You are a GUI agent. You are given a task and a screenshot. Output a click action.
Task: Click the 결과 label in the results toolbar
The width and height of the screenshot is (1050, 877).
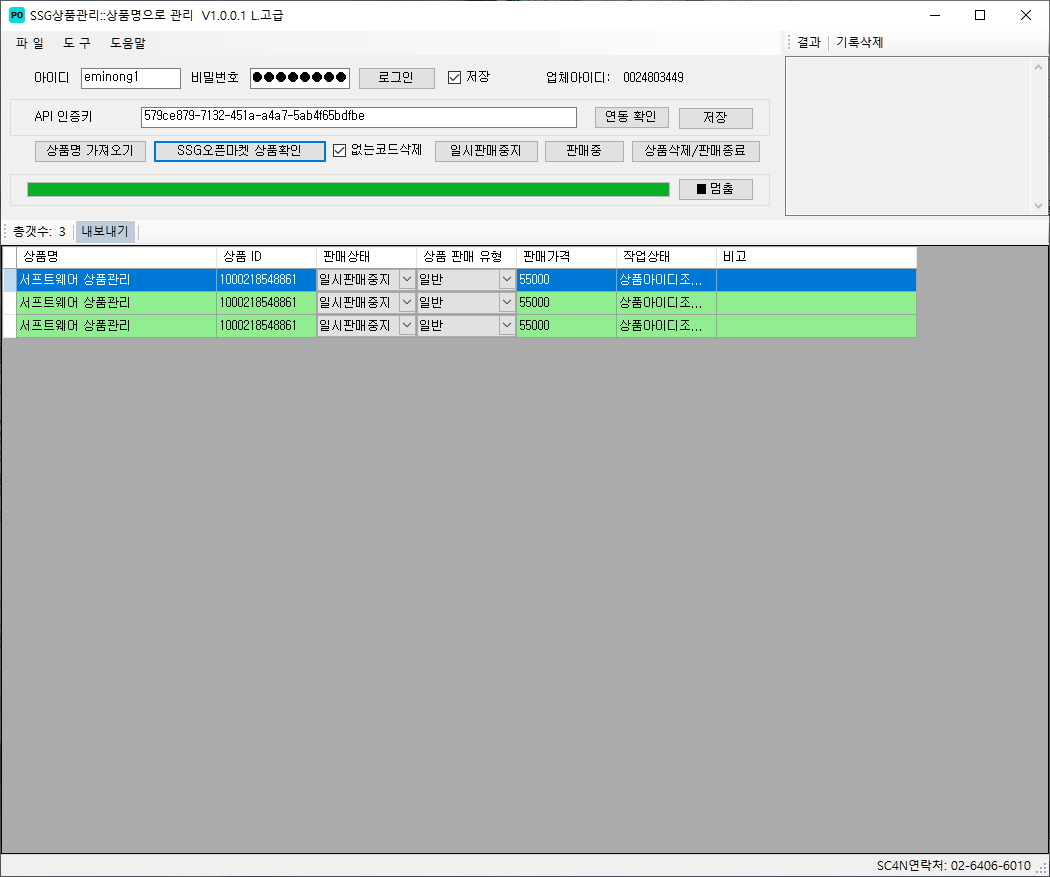pyautogui.click(x=809, y=43)
